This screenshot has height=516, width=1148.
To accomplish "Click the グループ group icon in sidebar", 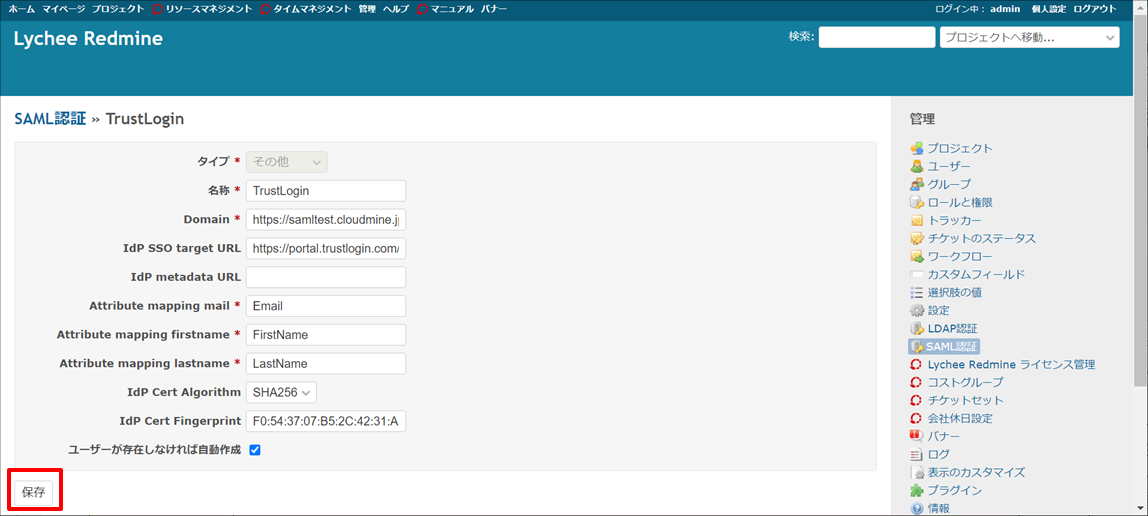I will pos(916,184).
